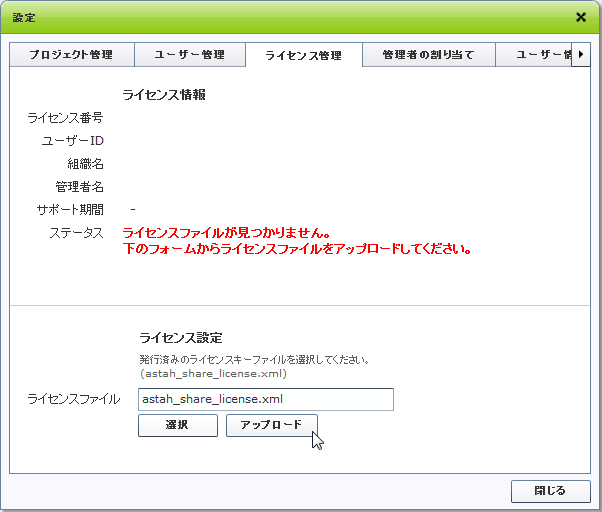Click the 選択 button to choose a file

(x=178, y=425)
